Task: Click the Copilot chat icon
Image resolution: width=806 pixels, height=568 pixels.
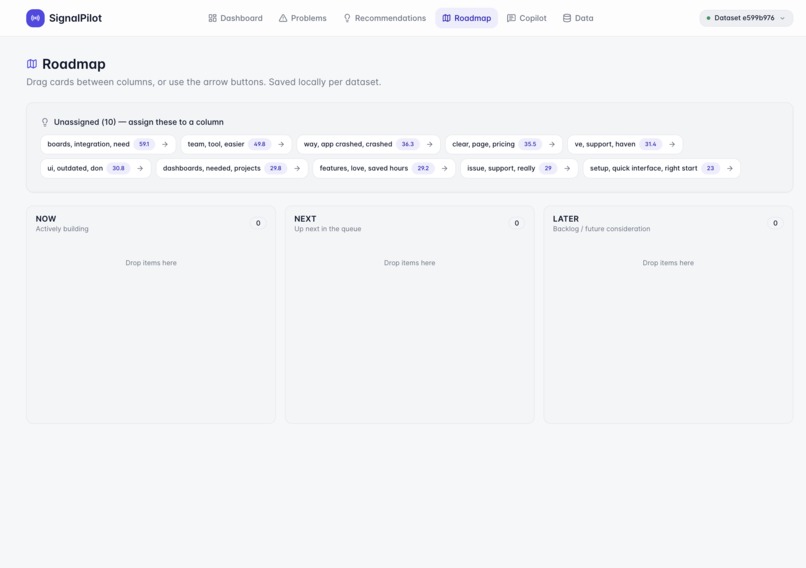Action: 511,18
